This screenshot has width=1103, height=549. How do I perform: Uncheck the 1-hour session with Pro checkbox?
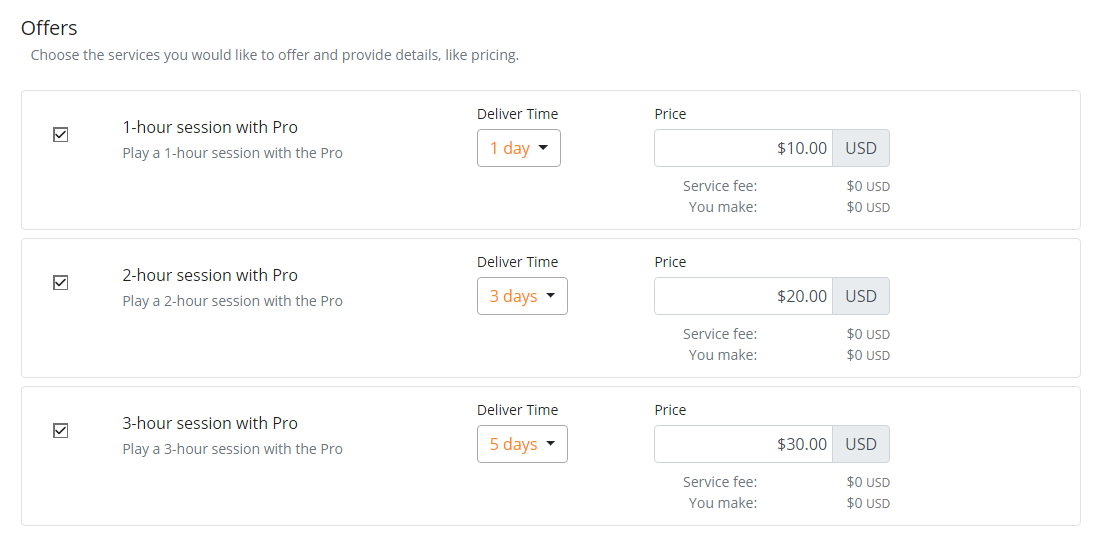click(60, 135)
